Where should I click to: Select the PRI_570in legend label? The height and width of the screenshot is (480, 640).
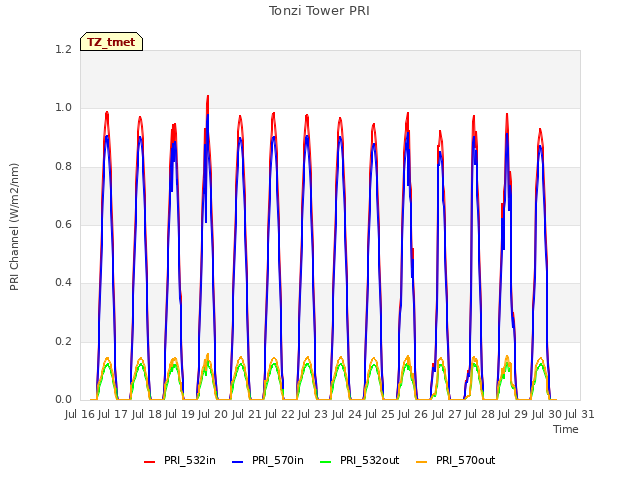pyautogui.click(x=278, y=460)
